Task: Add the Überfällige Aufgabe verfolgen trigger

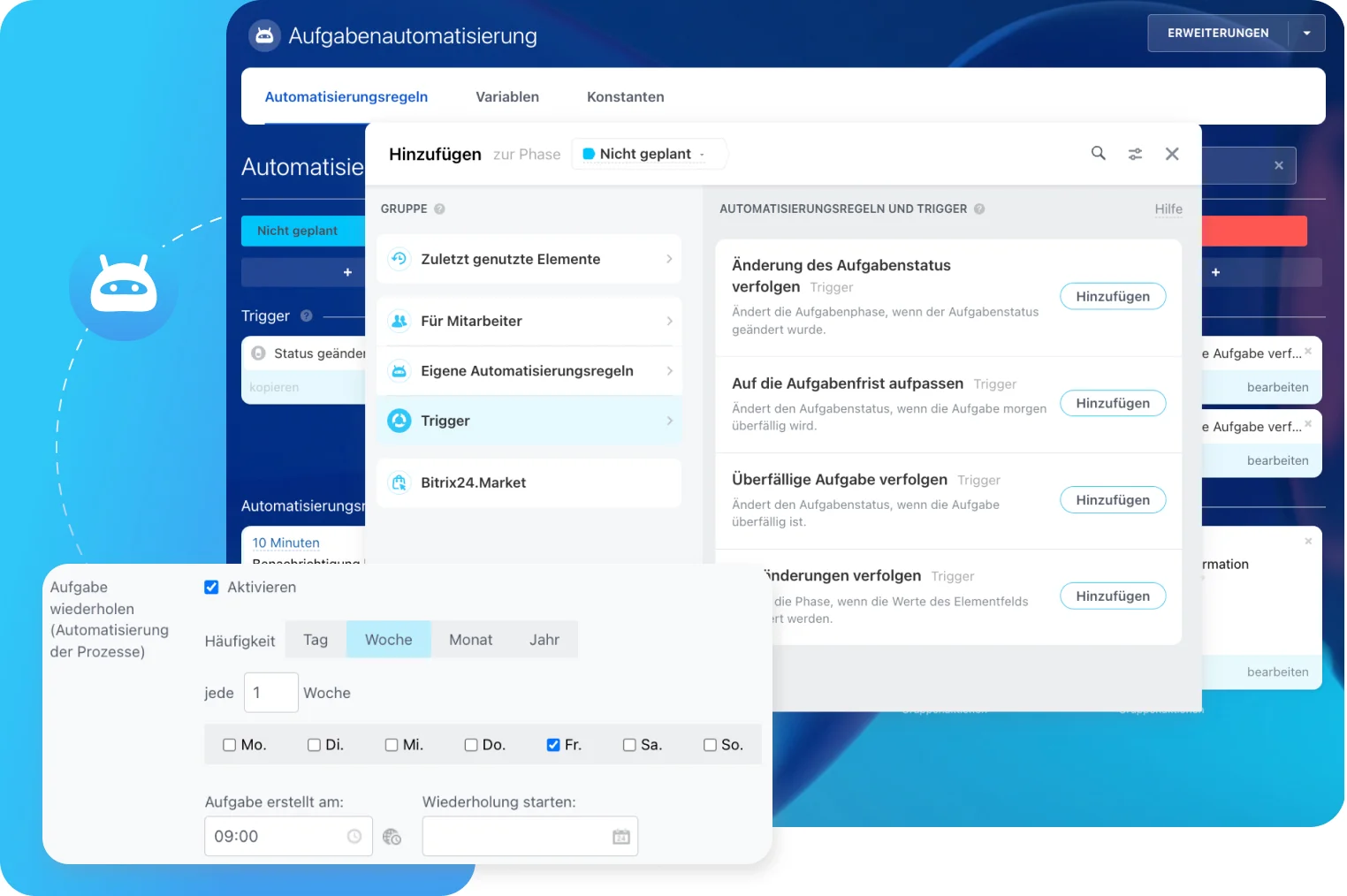Action: click(1112, 500)
